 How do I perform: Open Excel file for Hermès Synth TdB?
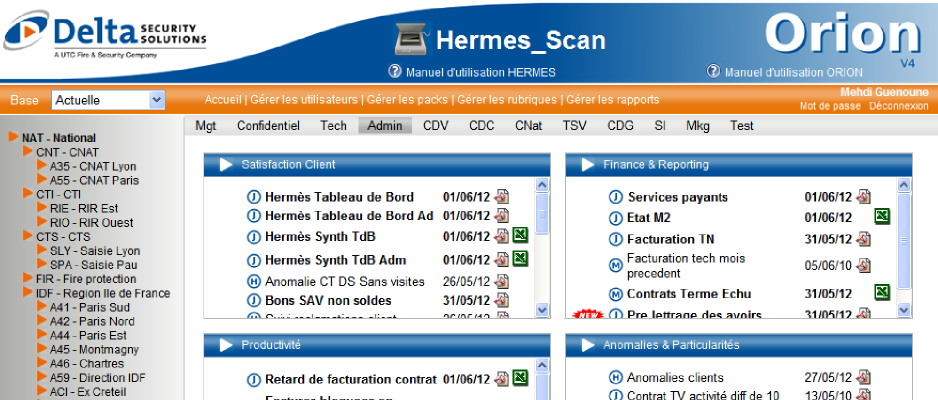(x=521, y=235)
